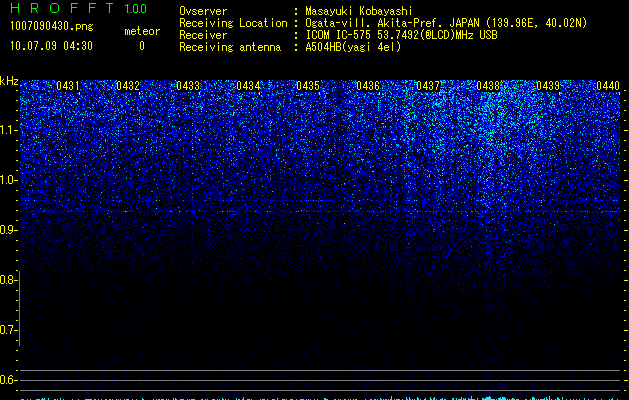The height and width of the screenshot is (400, 629).
Task: Click the 0.8 frequency axis label
Action: pos(8,280)
